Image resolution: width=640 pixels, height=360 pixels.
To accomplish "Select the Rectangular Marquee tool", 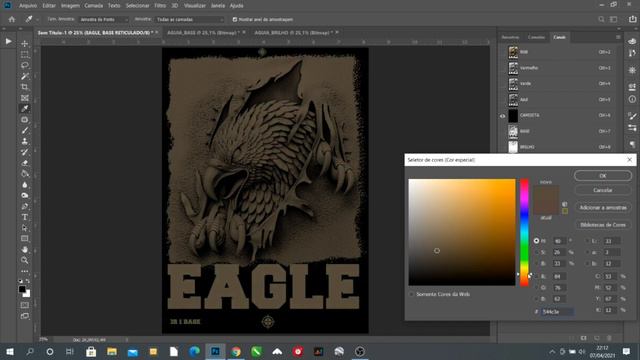I will point(25,54).
